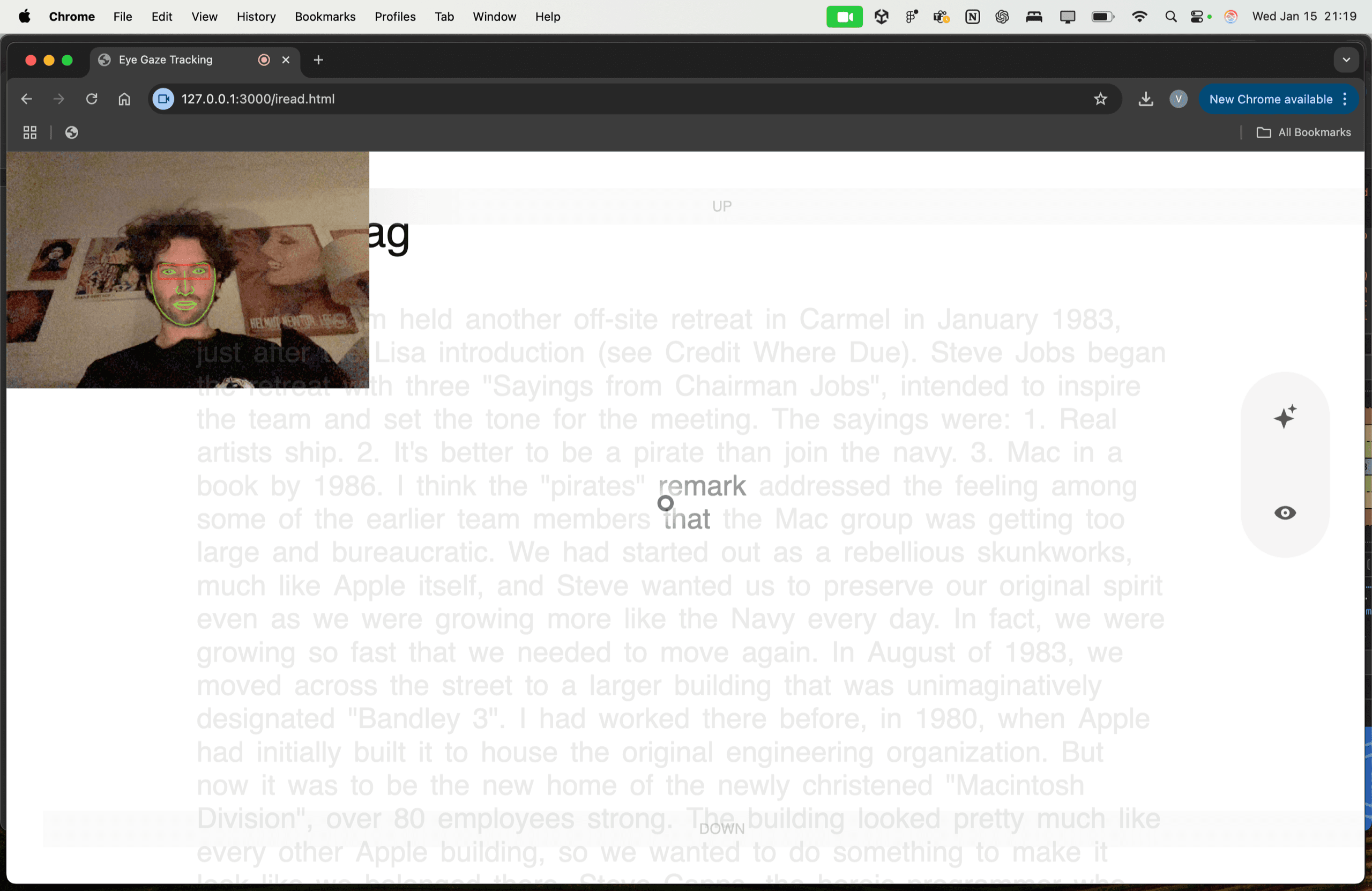The image size is (1372, 891).
Task: Click the sparkle AI icon in the side panel
Action: [1285, 417]
